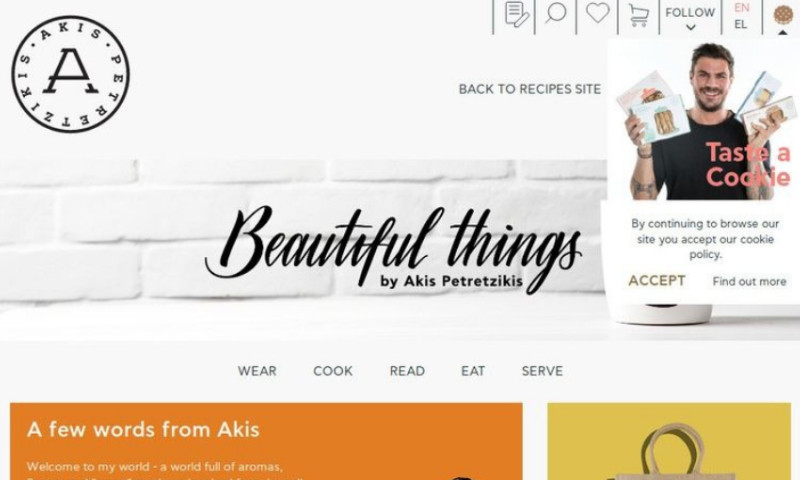Click Find out more about cookies
The height and width of the screenshot is (480, 800).
pos(749,282)
